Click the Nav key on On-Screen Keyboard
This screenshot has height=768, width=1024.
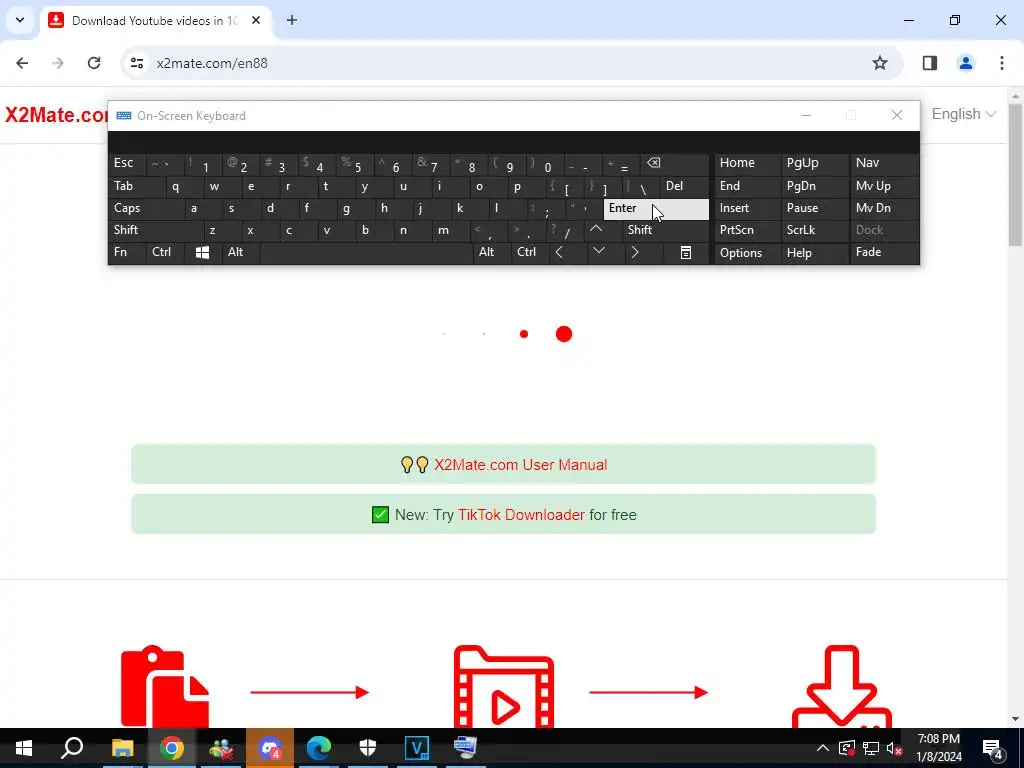pos(884,163)
